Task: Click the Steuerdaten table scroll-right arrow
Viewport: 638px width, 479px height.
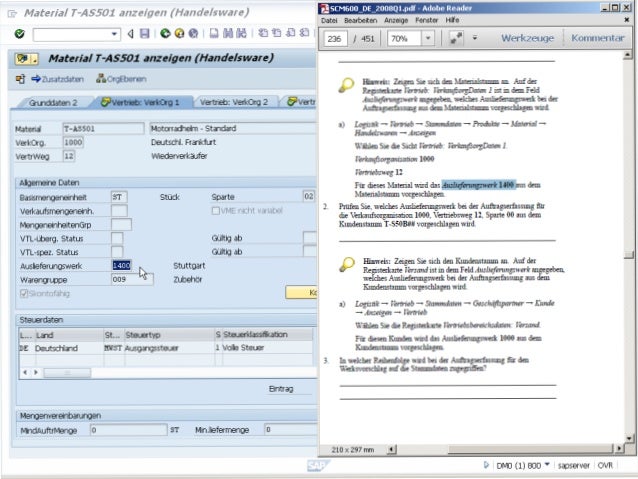Action: click(36, 372)
